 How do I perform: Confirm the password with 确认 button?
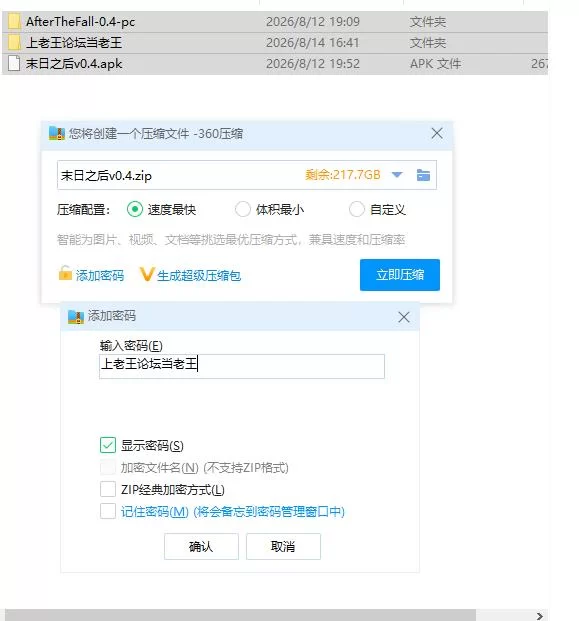(201, 547)
